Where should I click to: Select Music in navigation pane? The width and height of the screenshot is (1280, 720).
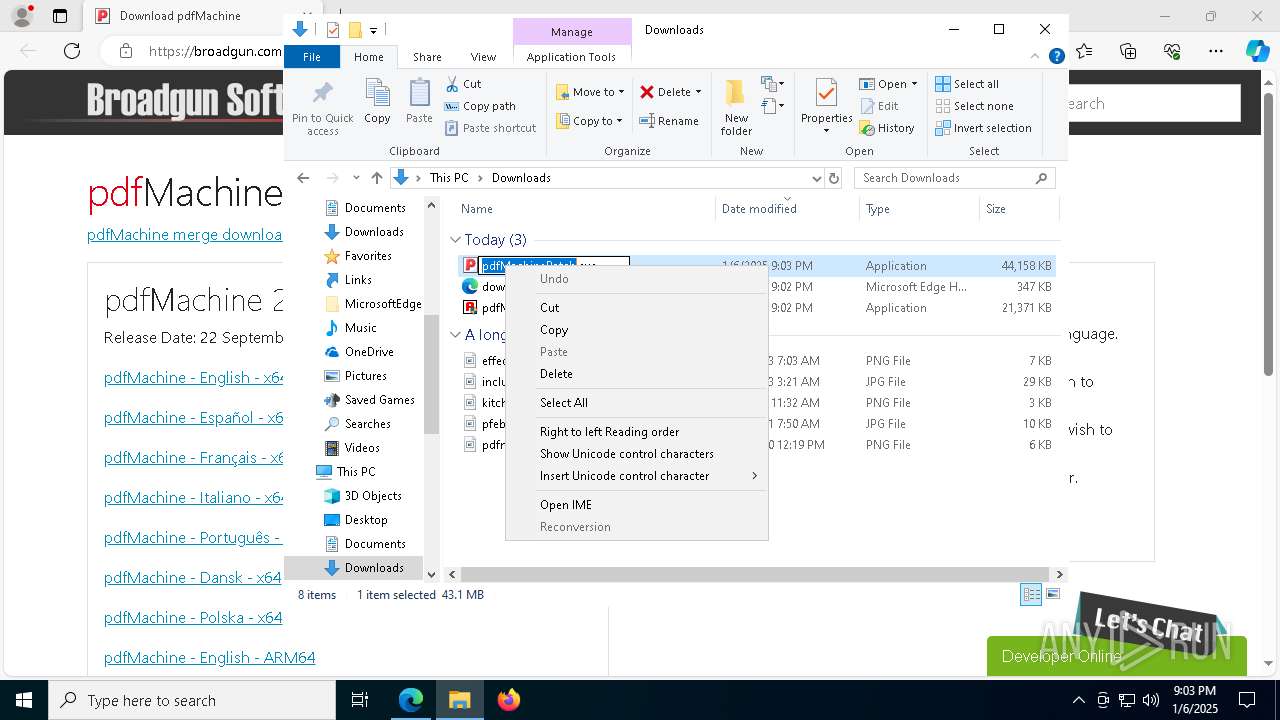[360, 328]
